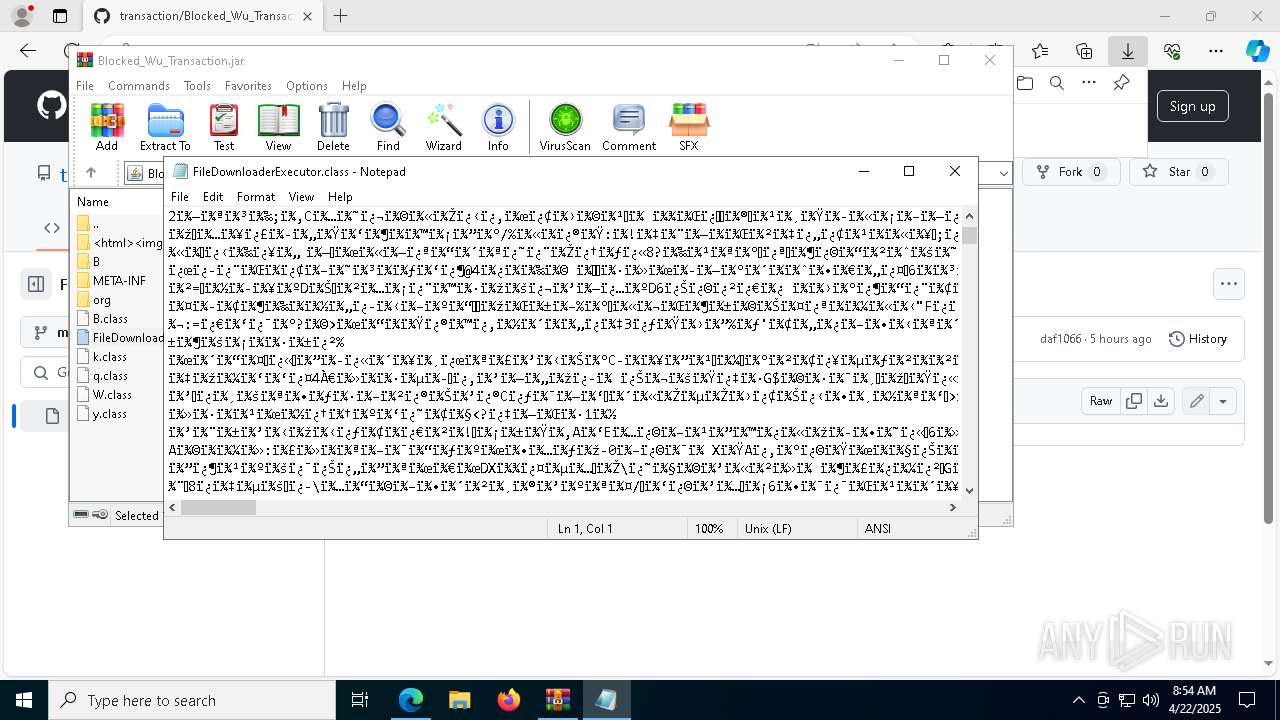1280x720 pixels.
Task: Open Notepad View menu
Action: (x=301, y=197)
